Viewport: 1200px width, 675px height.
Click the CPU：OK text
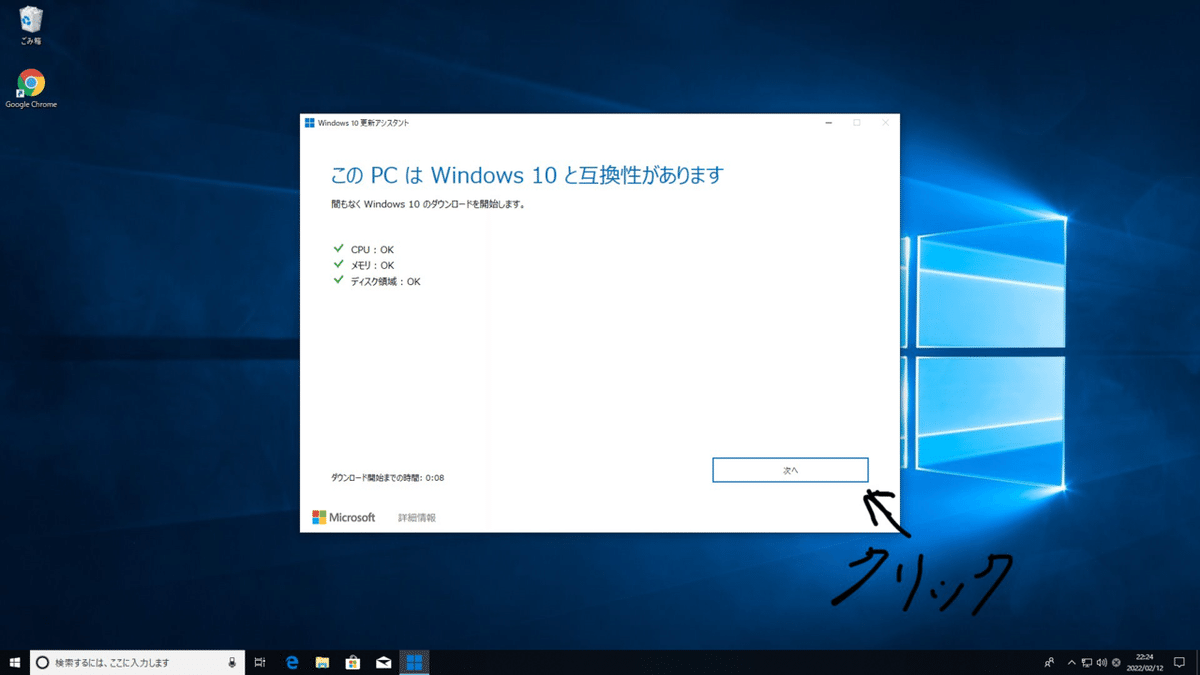(372, 249)
